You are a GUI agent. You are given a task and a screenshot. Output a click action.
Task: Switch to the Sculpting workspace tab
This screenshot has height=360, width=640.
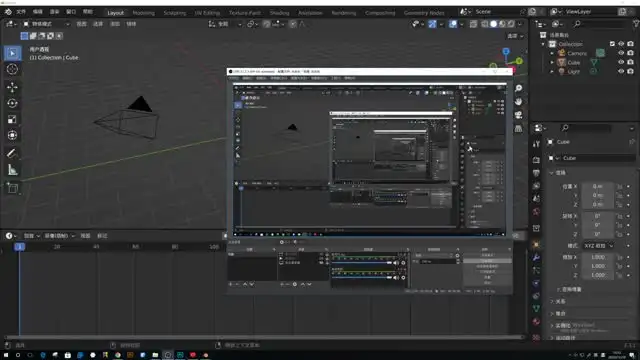point(175,13)
